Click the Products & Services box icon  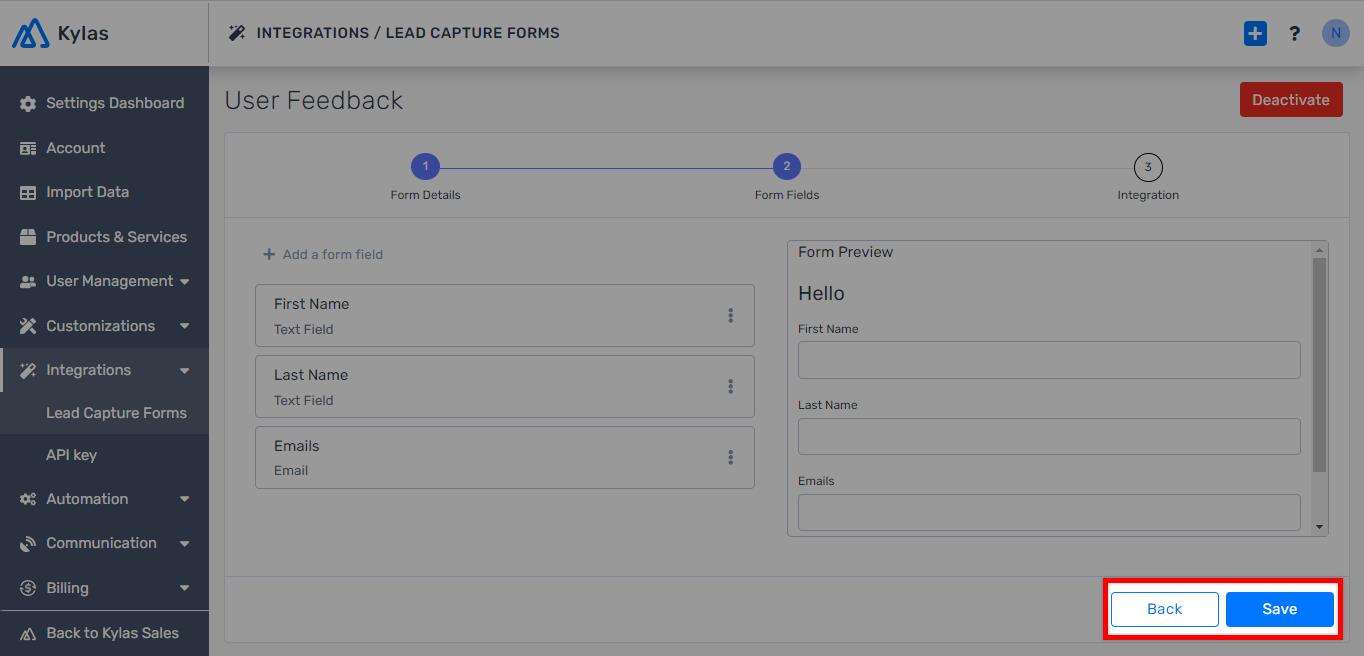tap(28, 237)
